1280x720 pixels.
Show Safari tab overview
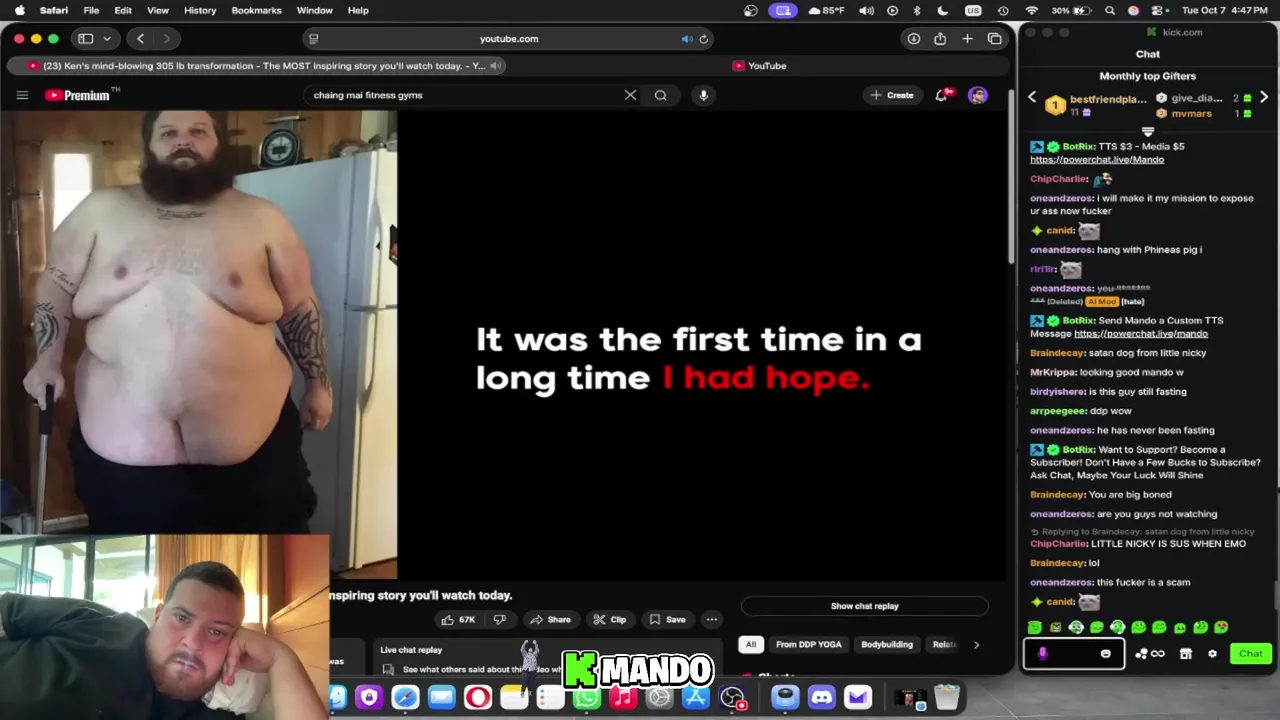point(994,38)
